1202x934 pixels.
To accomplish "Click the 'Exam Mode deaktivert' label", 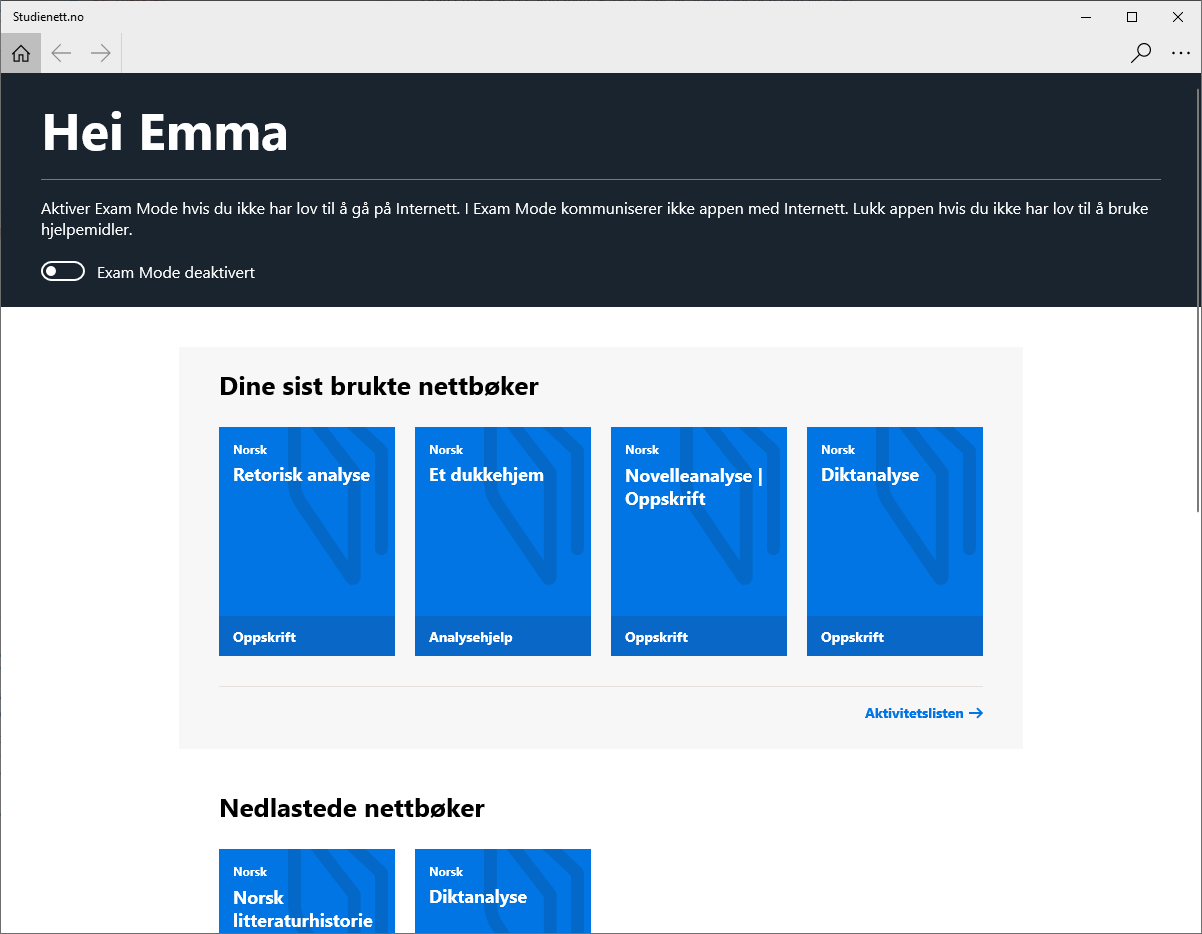I will pos(176,272).
